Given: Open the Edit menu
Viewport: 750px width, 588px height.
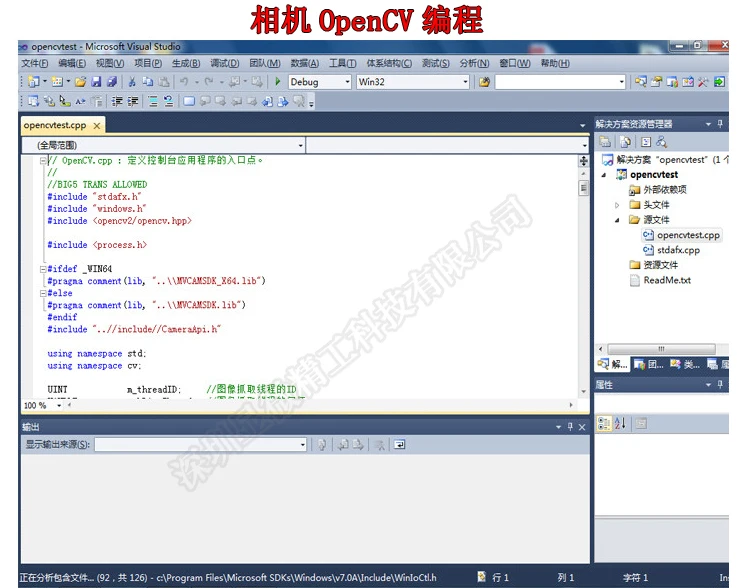Looking at the screenshot, I should pyautogui.click(x=72, y=63).
